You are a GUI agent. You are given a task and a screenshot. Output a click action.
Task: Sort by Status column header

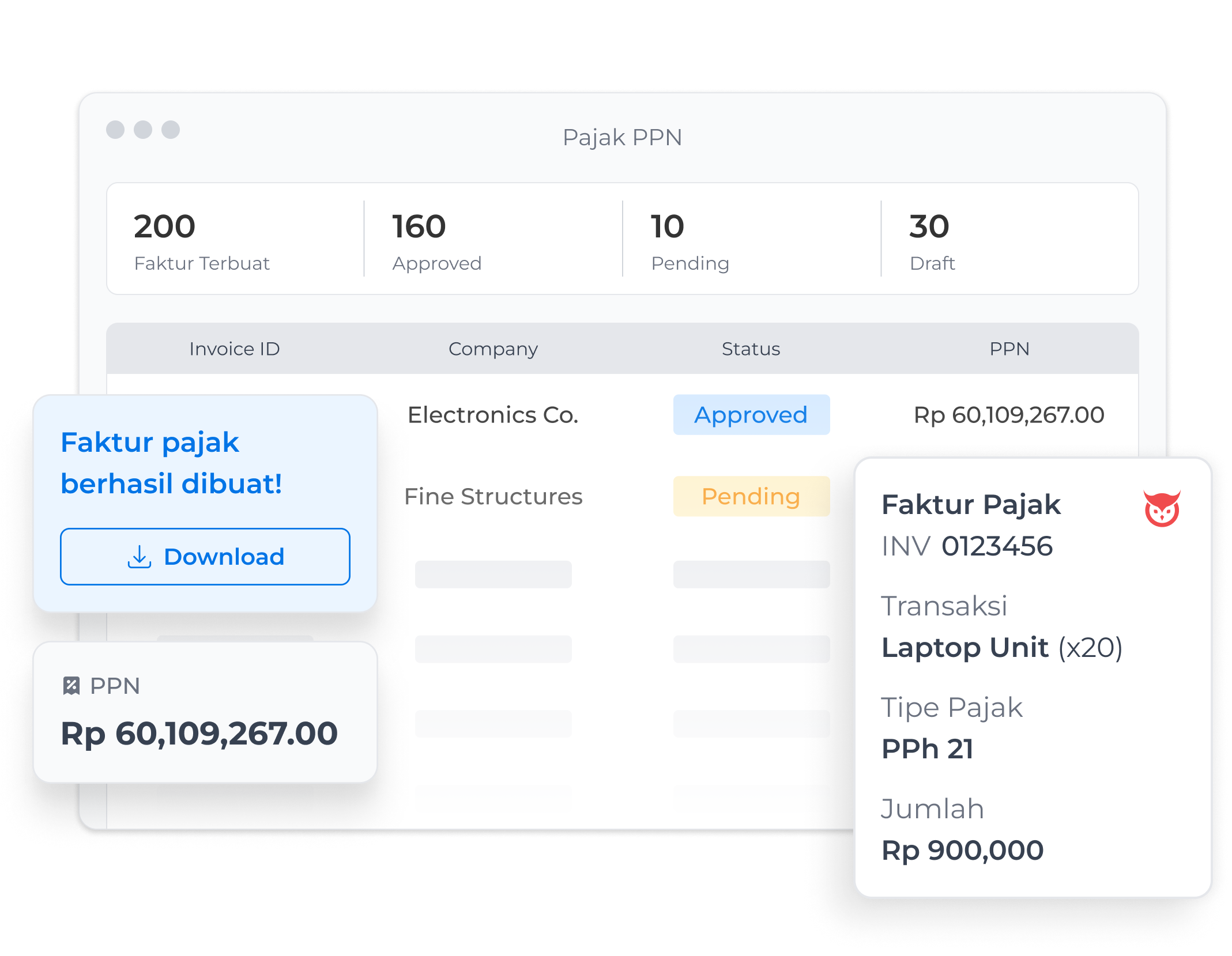751,349
